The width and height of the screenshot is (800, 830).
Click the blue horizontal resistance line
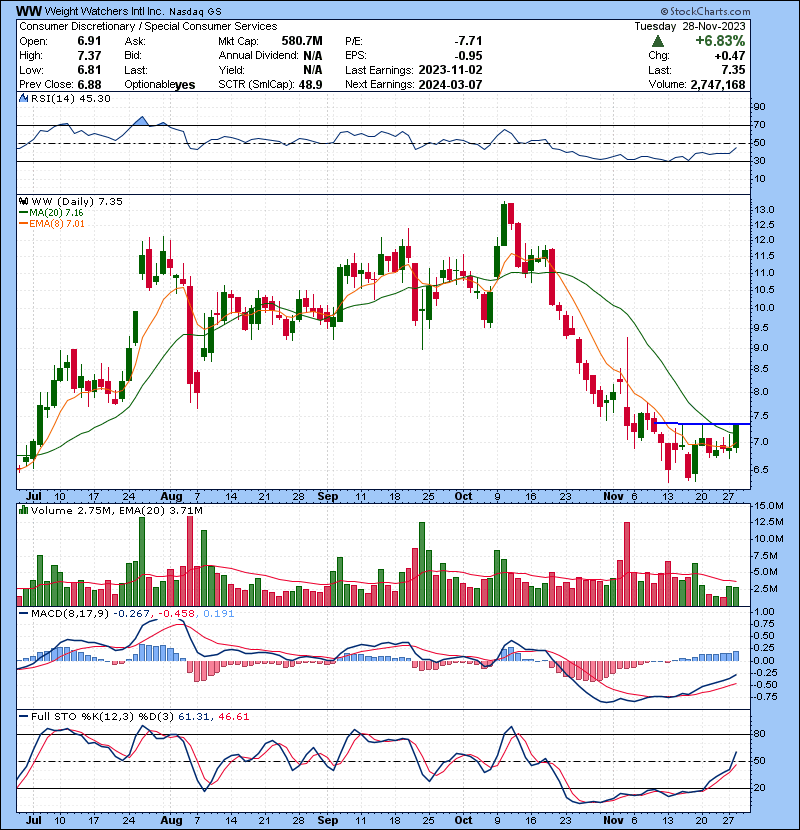tap(700, 424)
